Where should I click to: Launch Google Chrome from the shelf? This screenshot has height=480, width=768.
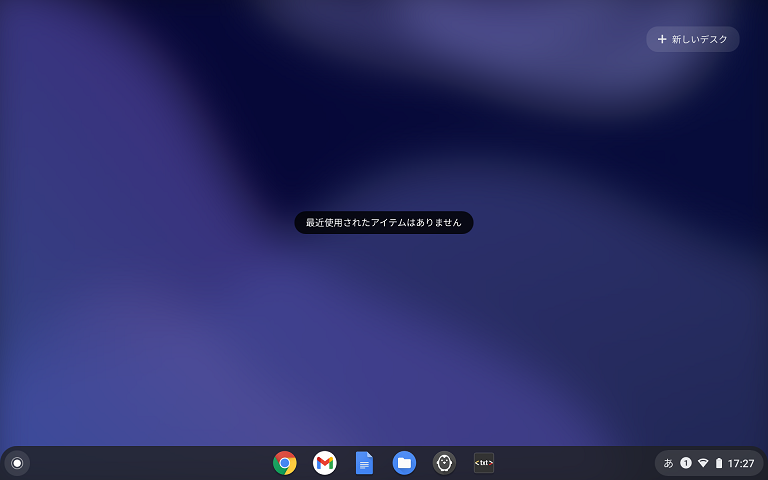[285, 463]
